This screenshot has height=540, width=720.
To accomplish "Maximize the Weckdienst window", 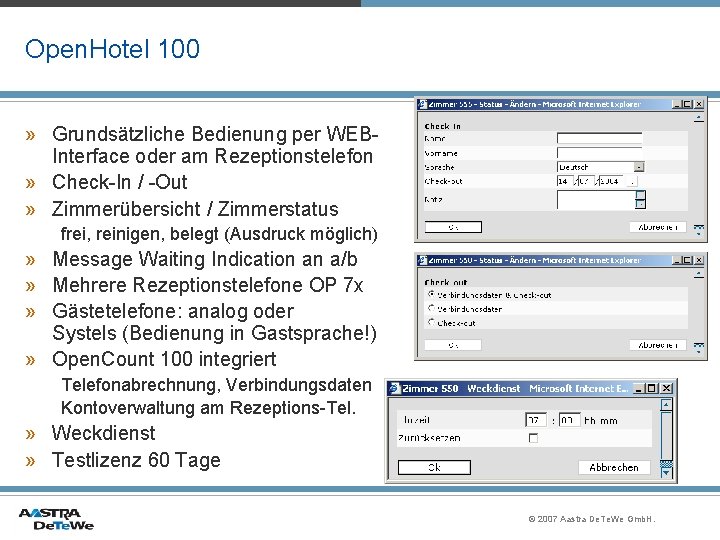I will tap(652, 388).
